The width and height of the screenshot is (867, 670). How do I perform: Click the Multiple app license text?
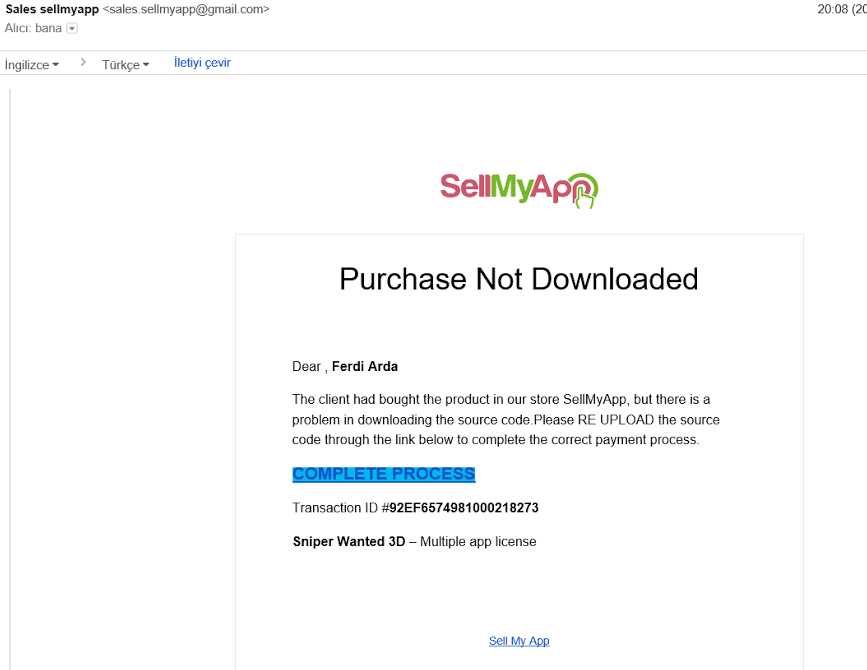478,541
